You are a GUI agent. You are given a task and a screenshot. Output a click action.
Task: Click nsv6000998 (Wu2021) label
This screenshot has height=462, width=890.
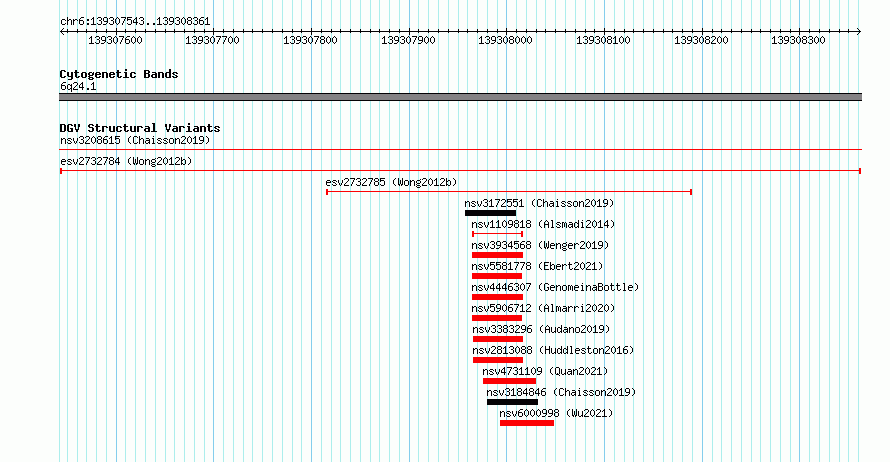(556, 413)
